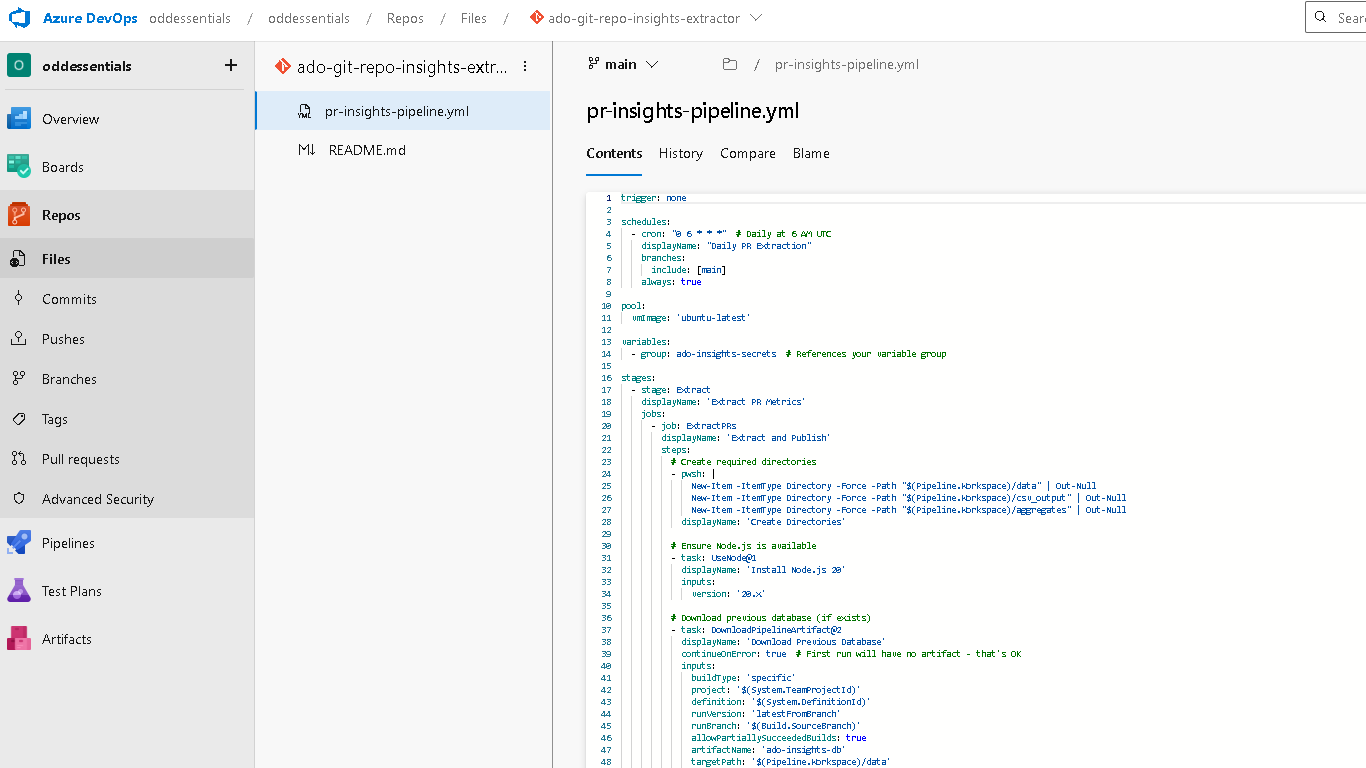Click the 'task: DownloadPipelineArtifact@2' code line

[757, 630]
